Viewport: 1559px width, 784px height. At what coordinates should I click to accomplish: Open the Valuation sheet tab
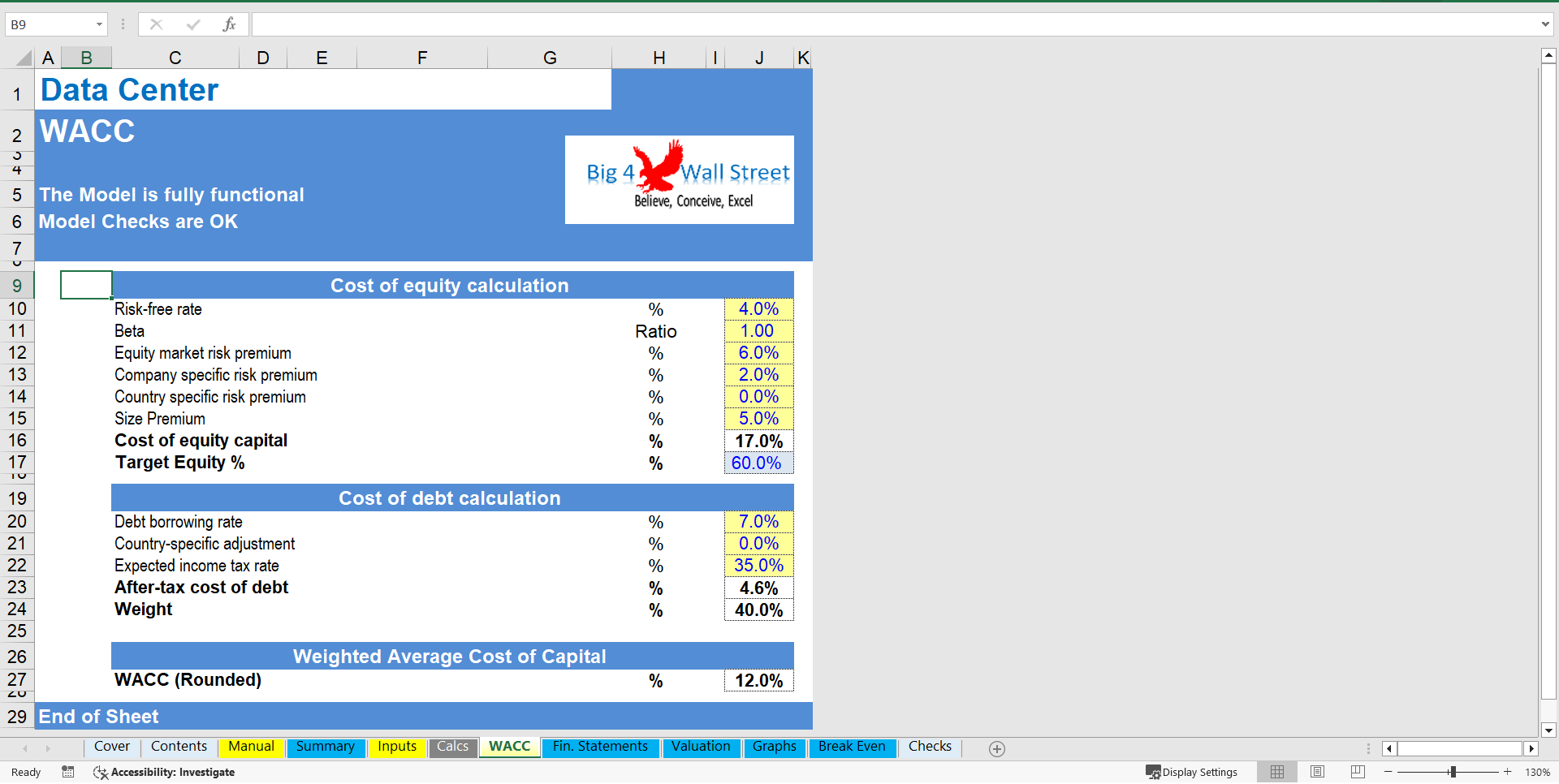click(x=701, y=747)
